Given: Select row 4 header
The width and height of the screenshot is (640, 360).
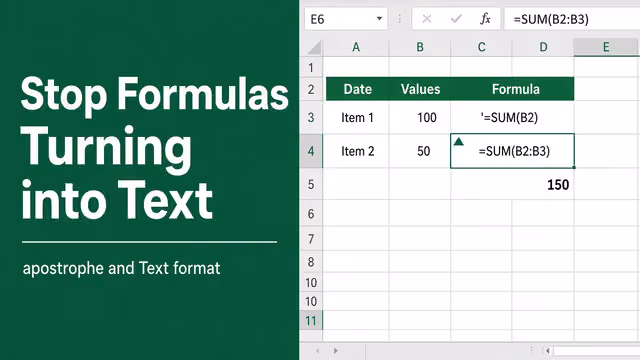Looking at the screenshot, I should click(311, 151).
